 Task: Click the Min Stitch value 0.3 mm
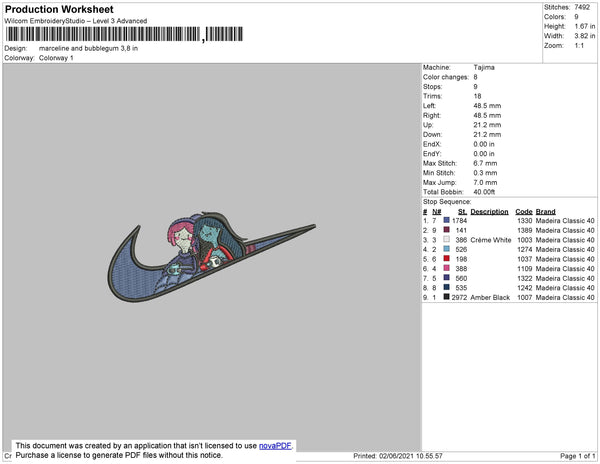485,173
